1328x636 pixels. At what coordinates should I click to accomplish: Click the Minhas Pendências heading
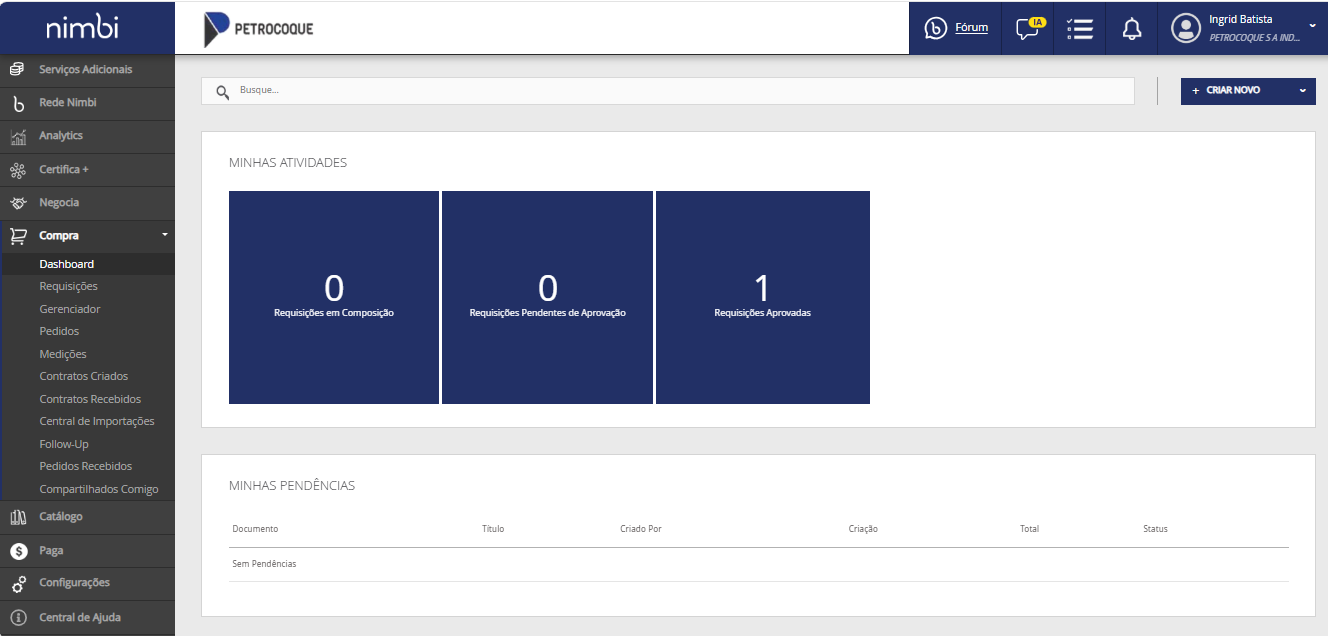[292, 486]
